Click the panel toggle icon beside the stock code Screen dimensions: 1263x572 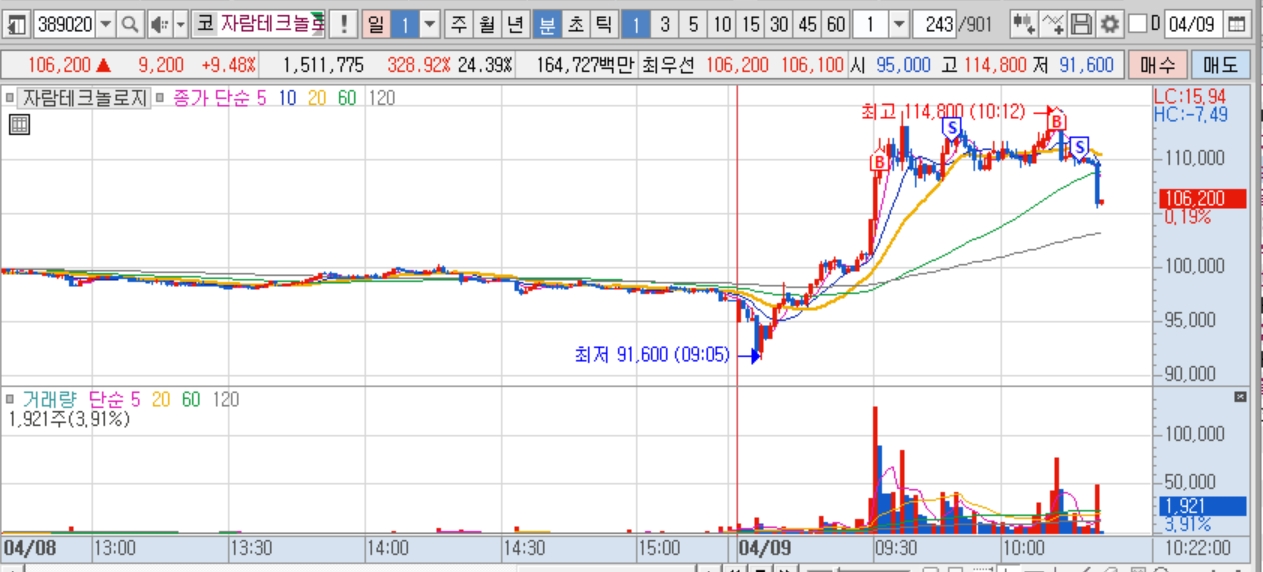(x=19, y=23)
